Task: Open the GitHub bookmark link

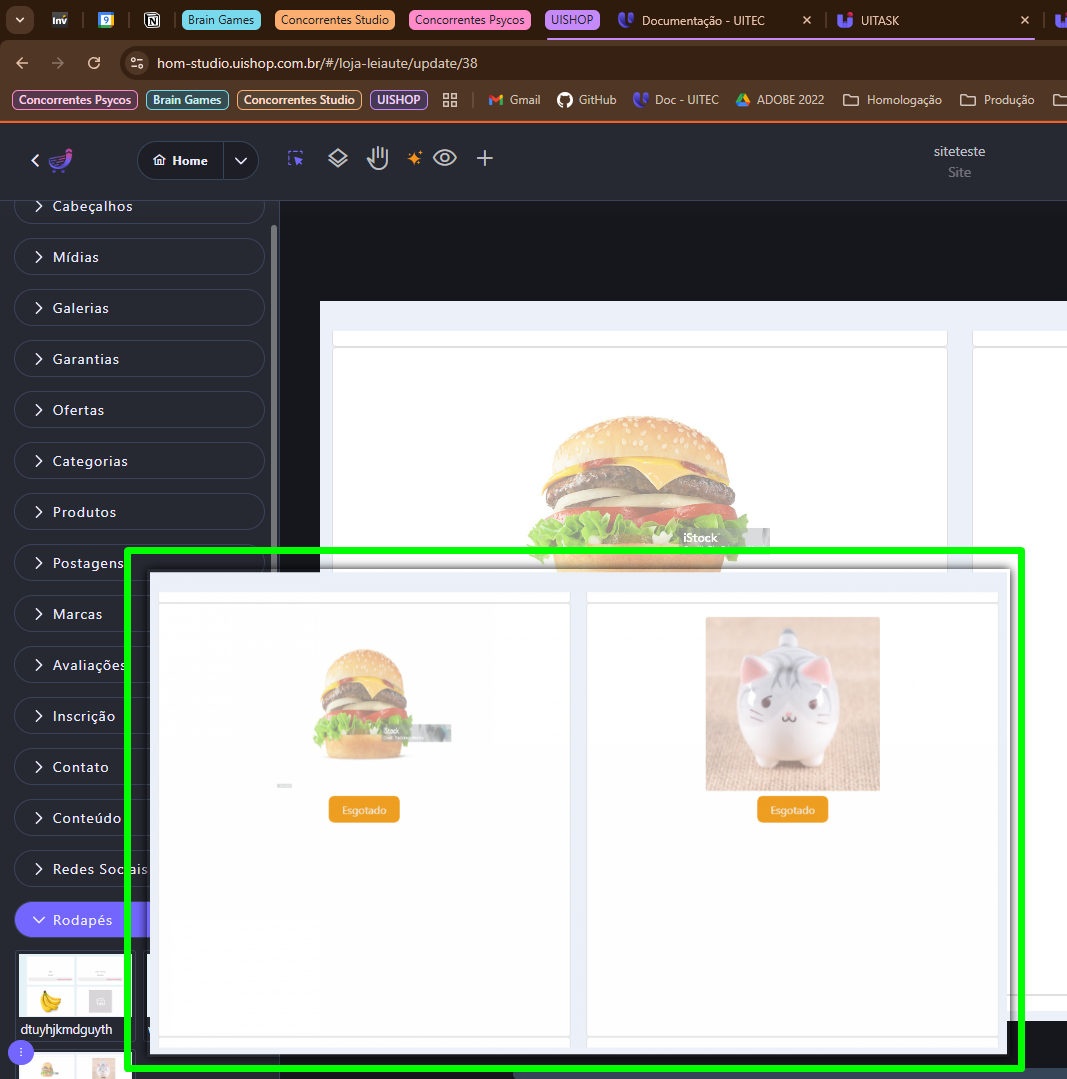Action: (x=586, y=100)
